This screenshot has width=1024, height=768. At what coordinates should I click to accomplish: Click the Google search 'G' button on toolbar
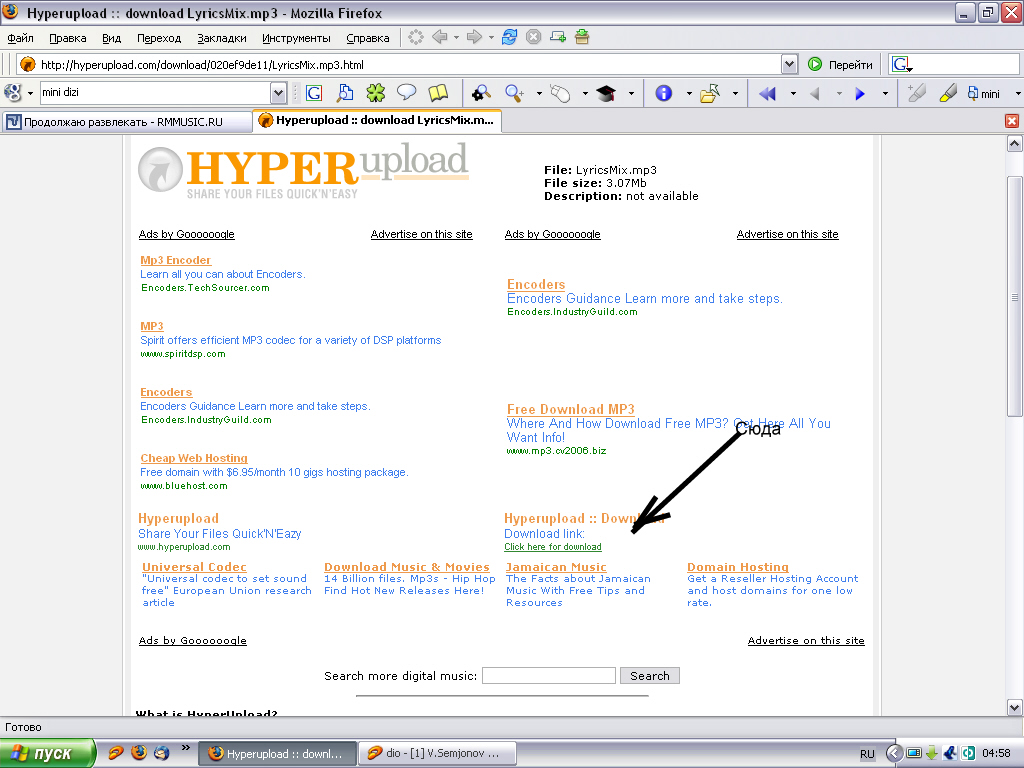(314, 93)
